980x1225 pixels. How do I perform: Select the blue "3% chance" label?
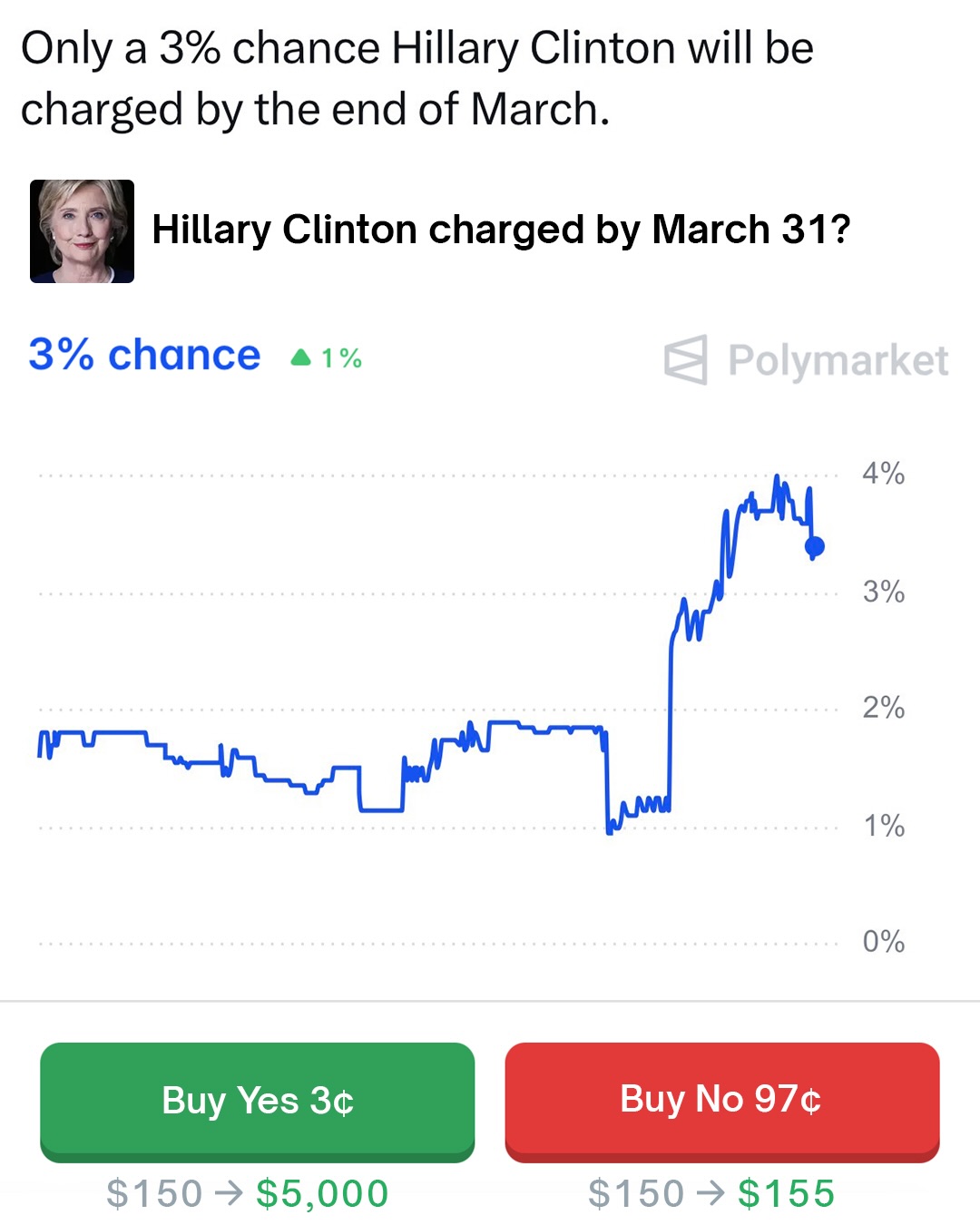pyautogui.click(x=144, y=355)
